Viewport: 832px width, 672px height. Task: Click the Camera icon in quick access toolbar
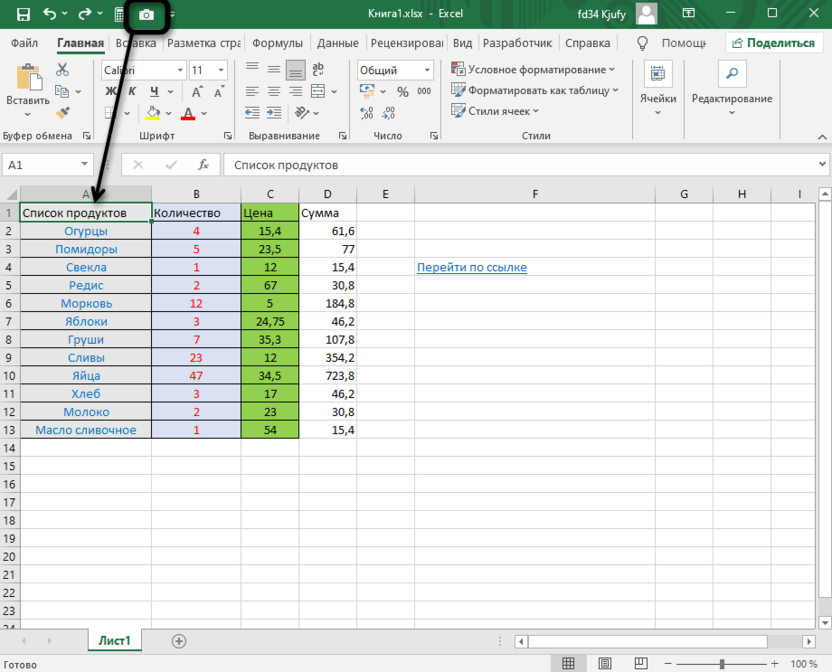pos(147,15)
